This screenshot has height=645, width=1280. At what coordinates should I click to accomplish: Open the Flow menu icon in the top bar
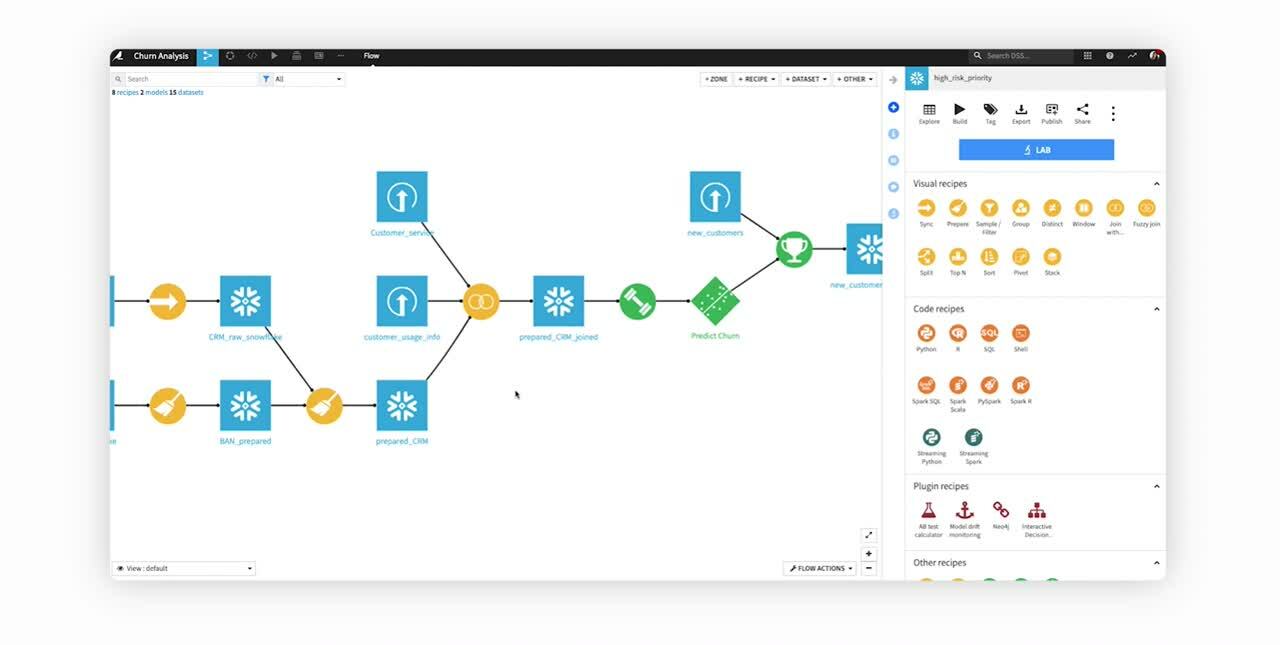(208, 56)
